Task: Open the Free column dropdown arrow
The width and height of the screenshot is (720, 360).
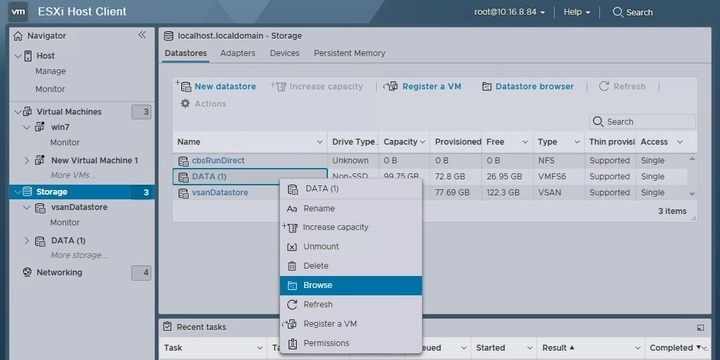Action: pos(525,142)
